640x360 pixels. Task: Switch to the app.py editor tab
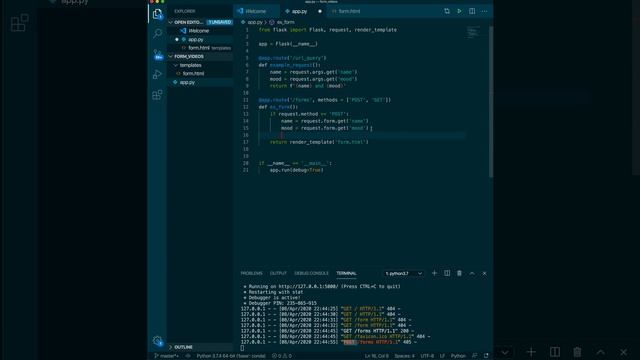pos(300,11)
